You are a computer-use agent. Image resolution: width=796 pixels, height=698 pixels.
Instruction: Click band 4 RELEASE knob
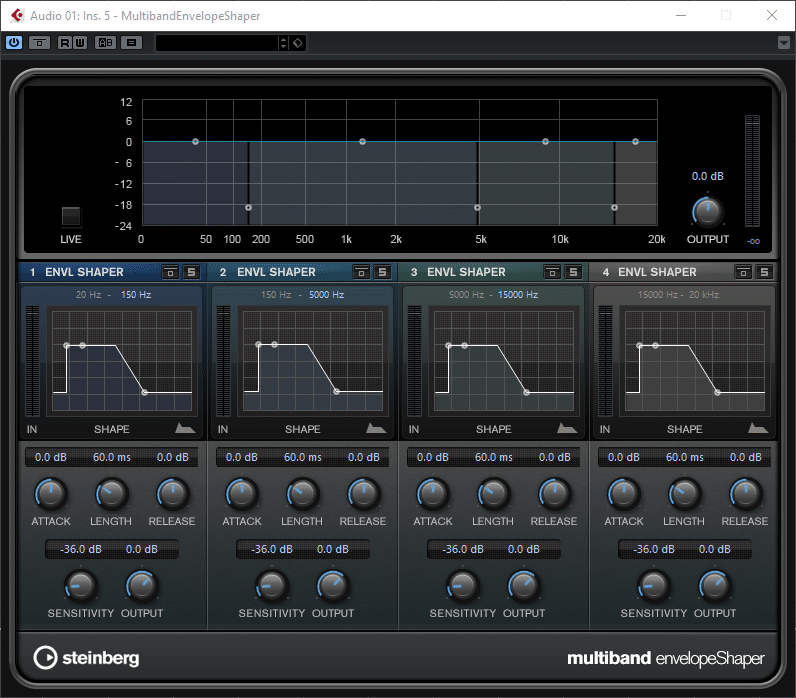(x=745, y=493)
